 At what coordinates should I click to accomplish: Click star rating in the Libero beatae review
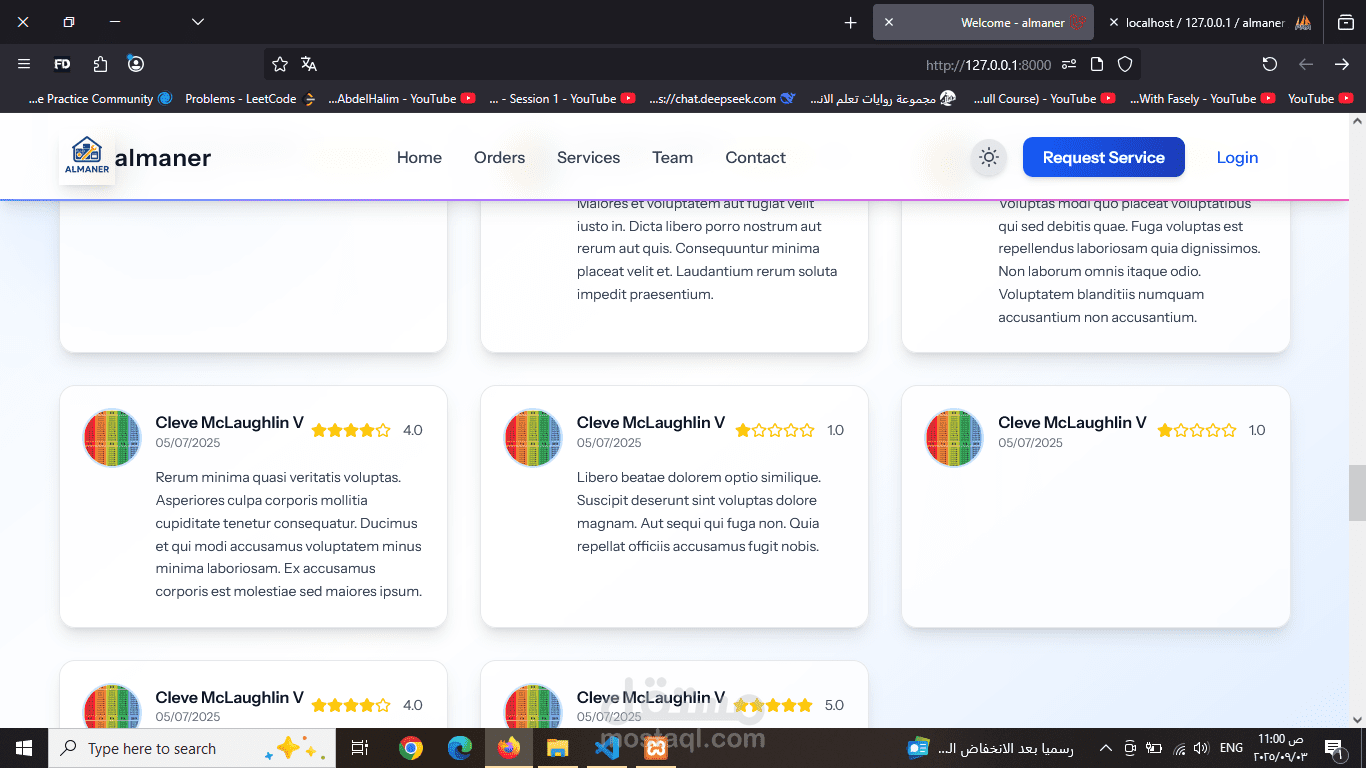(775, 431)
